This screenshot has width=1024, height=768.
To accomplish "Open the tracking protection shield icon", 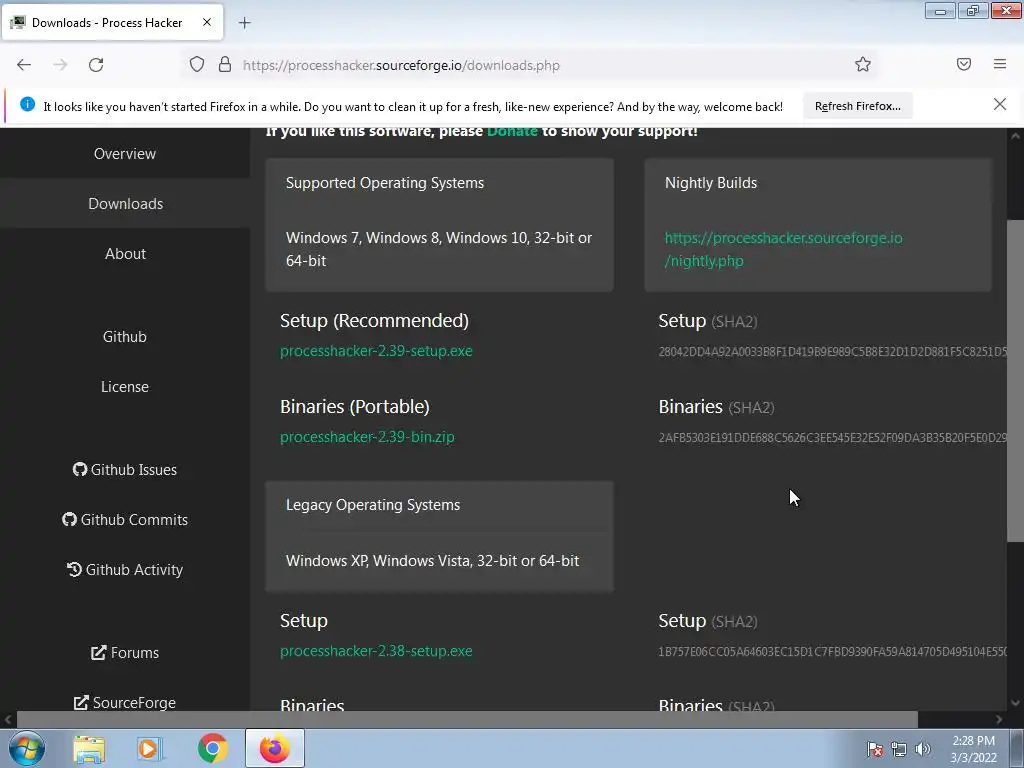I will click(x=197, y=65).
